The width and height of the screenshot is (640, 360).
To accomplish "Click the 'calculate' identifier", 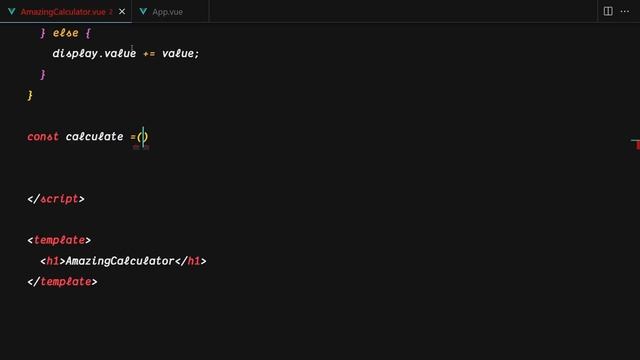I will coord(94,136).
